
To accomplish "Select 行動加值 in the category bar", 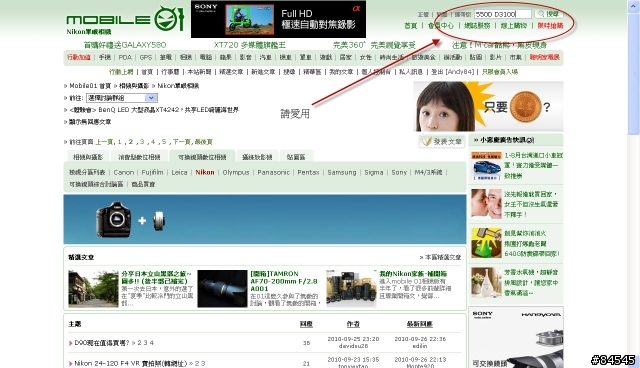I will (x=79, y=58).
